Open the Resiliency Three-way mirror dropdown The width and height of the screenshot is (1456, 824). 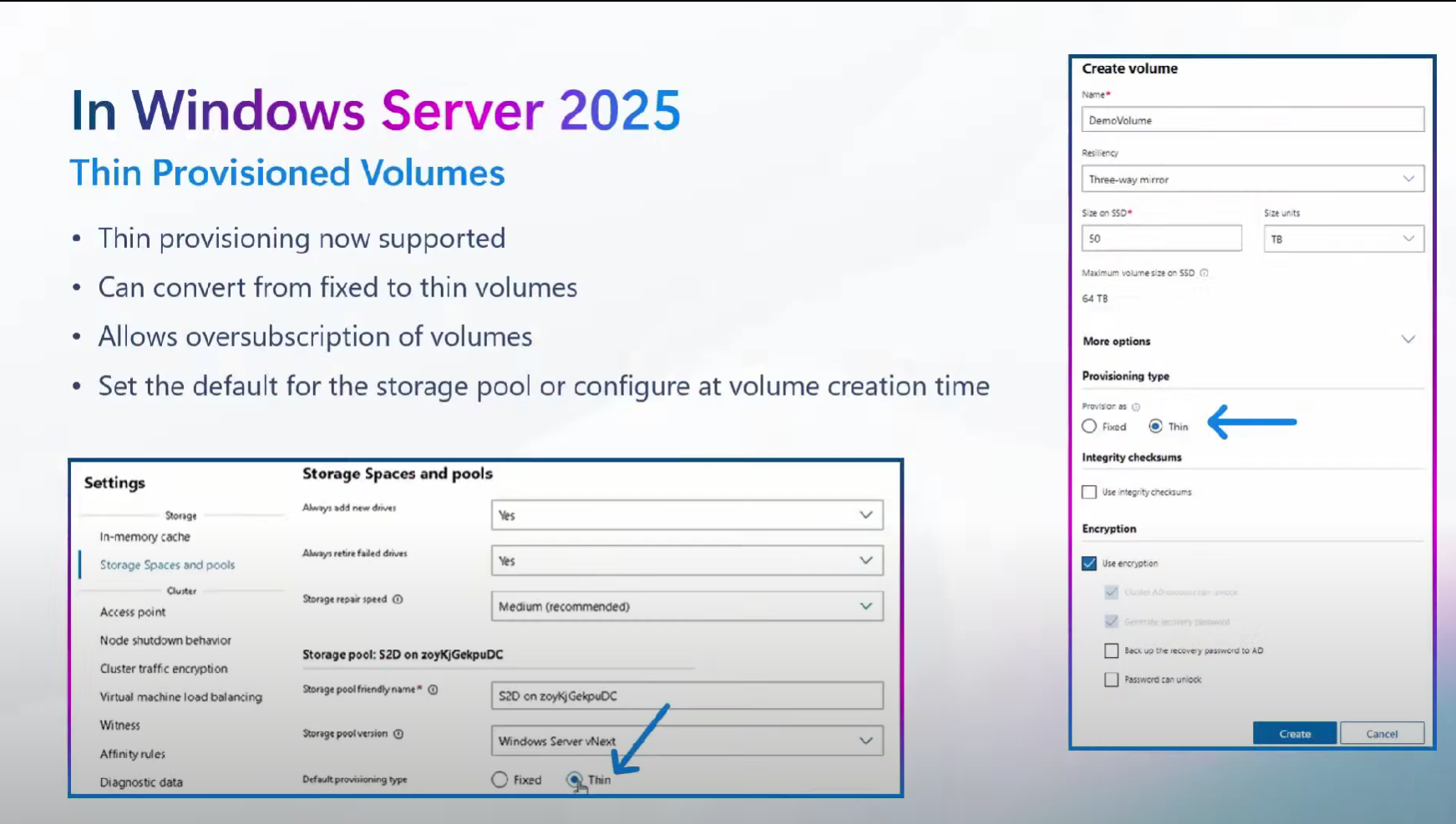click(x=1253, y=179)
